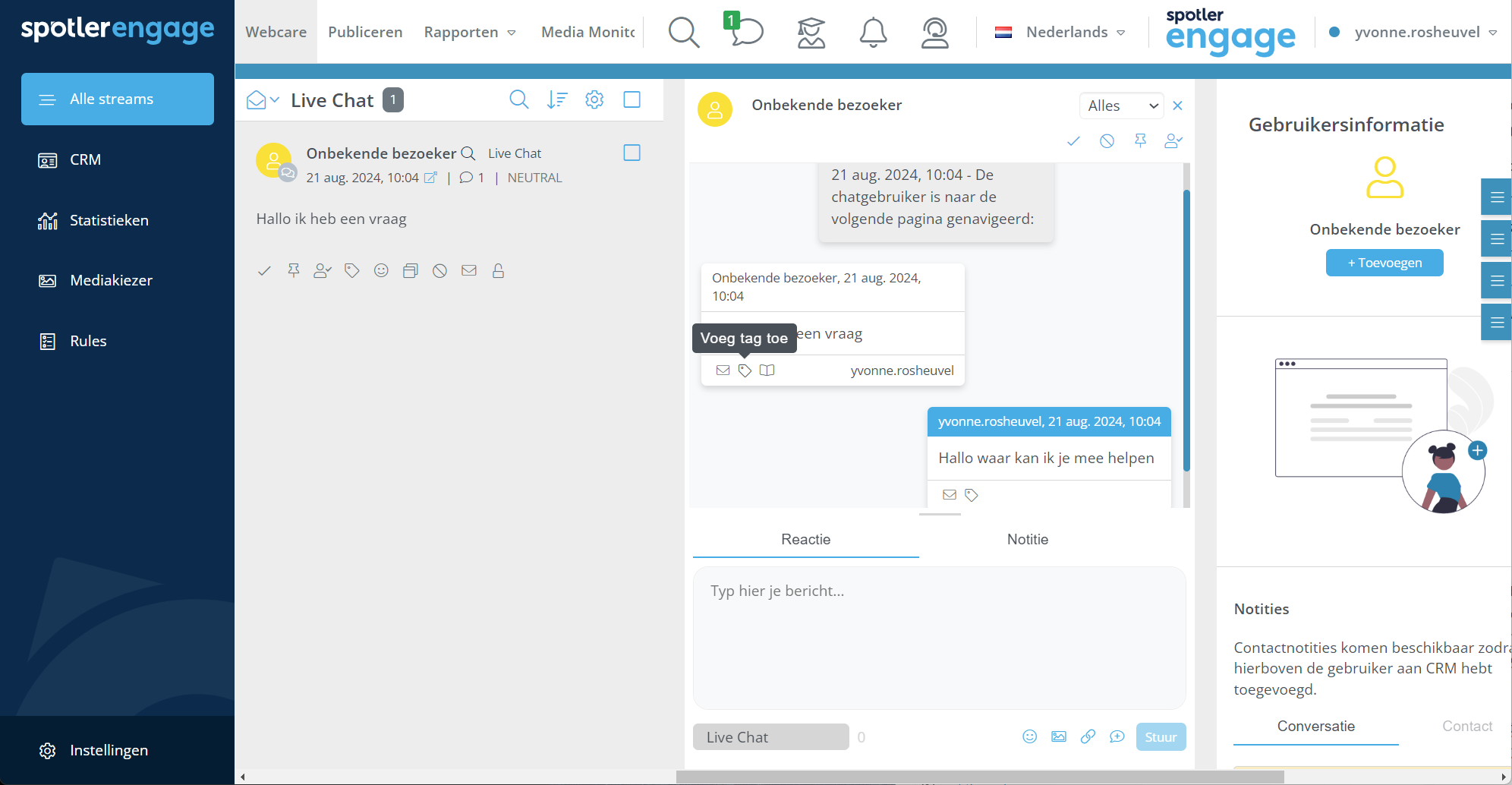
Task: Mark the message as done with checkmark below preview
Action: [264, 271]
